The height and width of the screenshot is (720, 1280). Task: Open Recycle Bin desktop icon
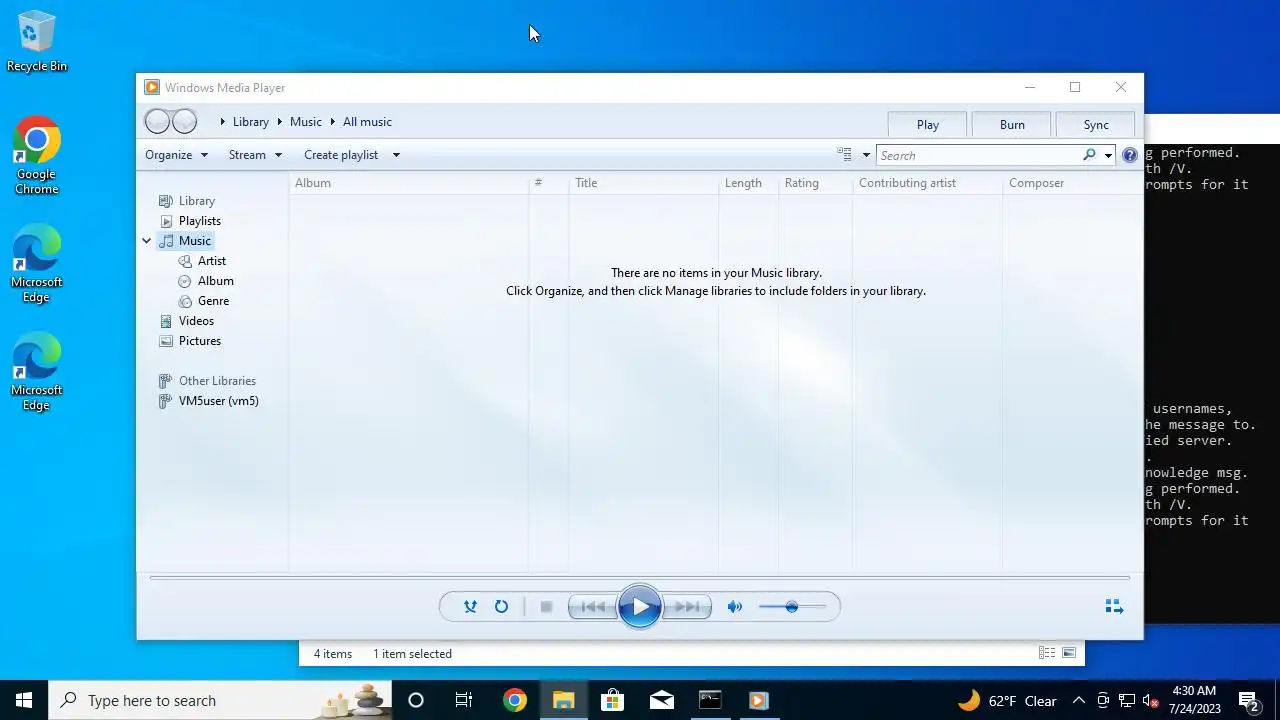37,42
